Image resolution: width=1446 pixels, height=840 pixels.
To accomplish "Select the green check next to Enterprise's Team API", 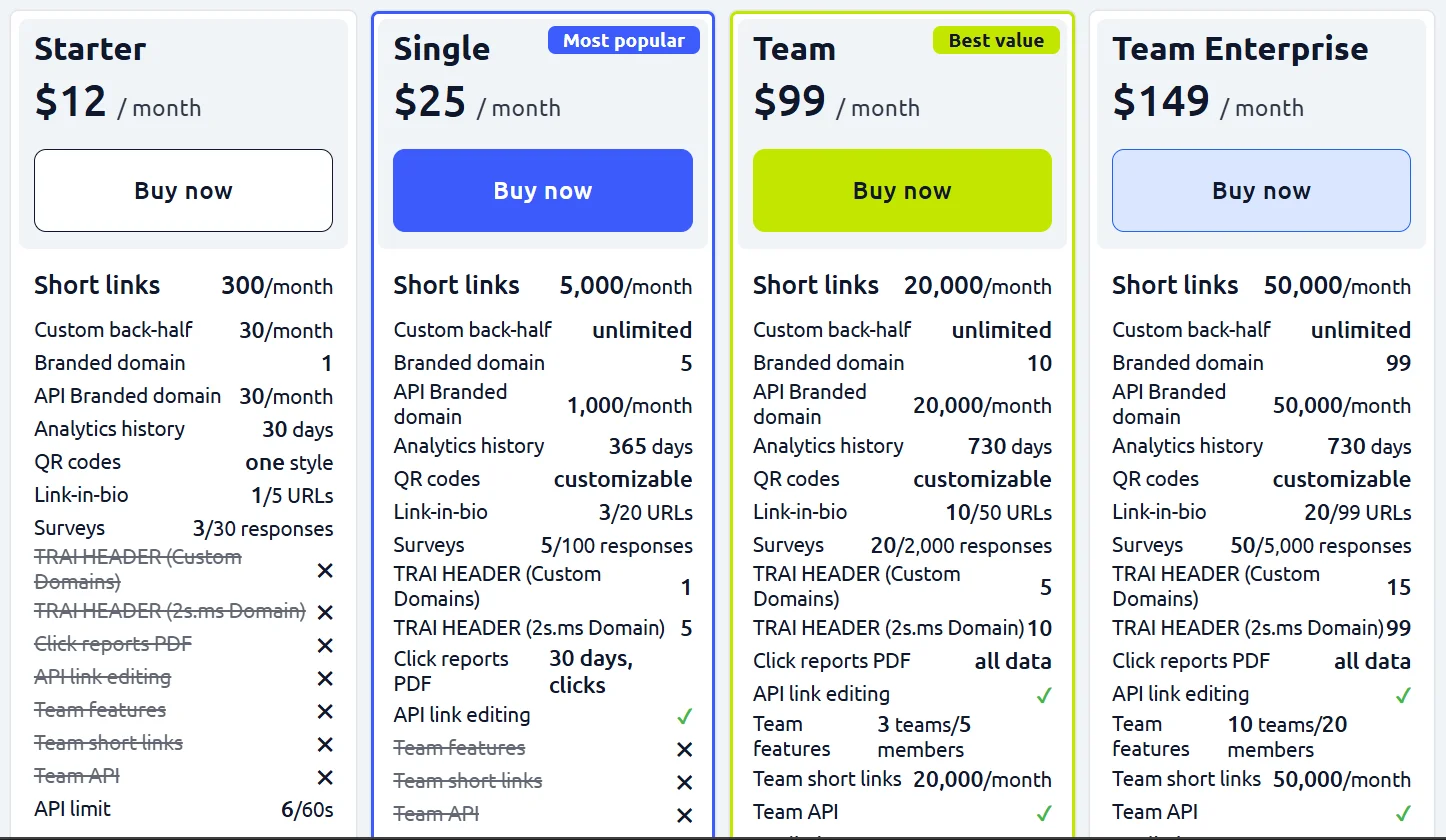I will coord(1403,813).
